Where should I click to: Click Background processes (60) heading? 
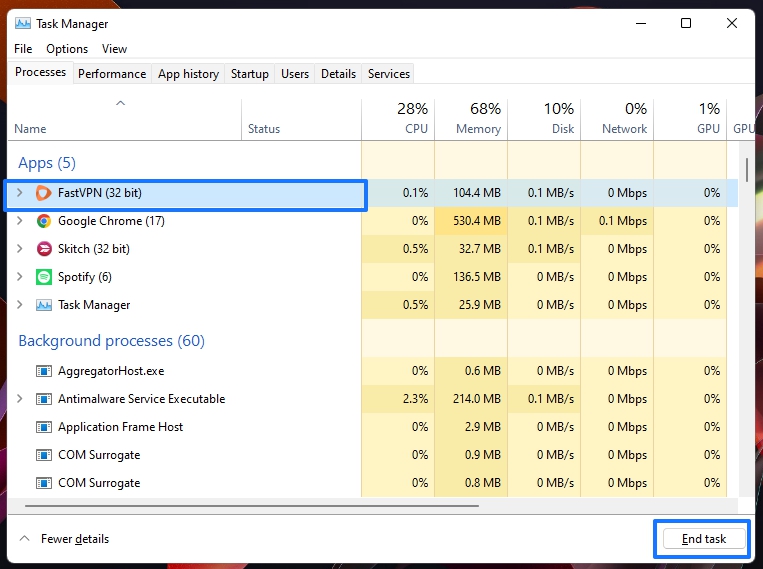point(111,341)
